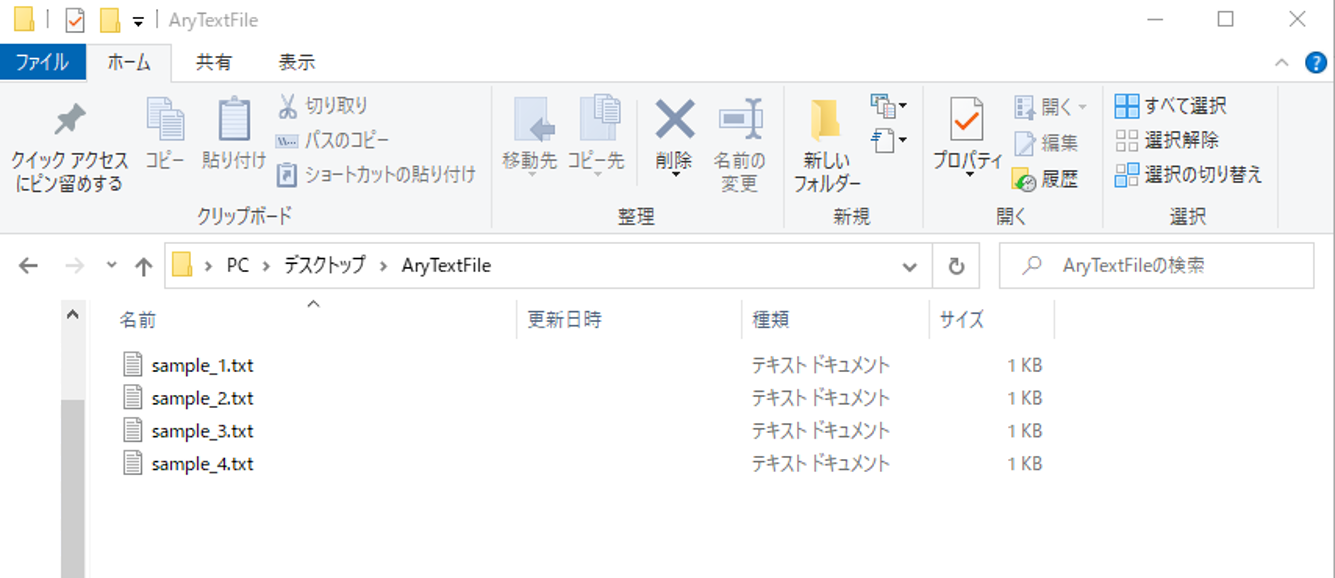This screenshot has height=578, width=1335.
Task: Open the File (ファイル) tab
Action: tap(42, 62)
